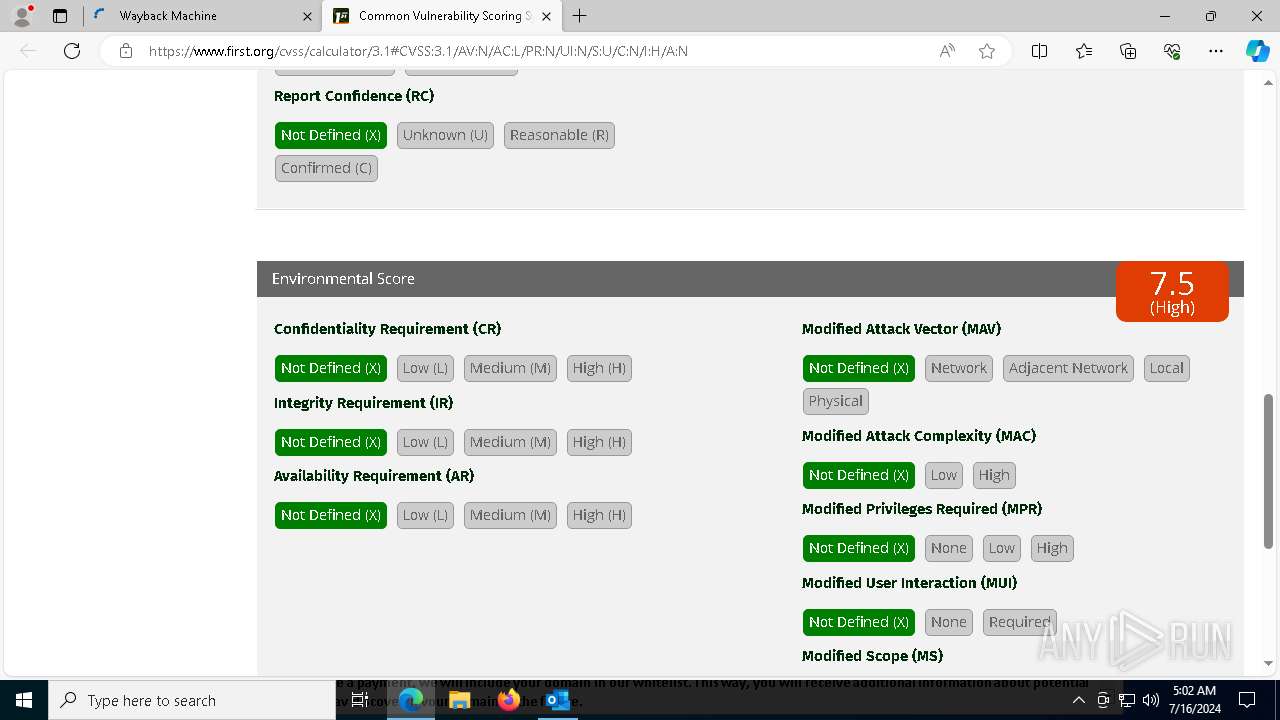Set Integrity Requirement to Medium (M)
1280x720 pixels.
[510, 442]
